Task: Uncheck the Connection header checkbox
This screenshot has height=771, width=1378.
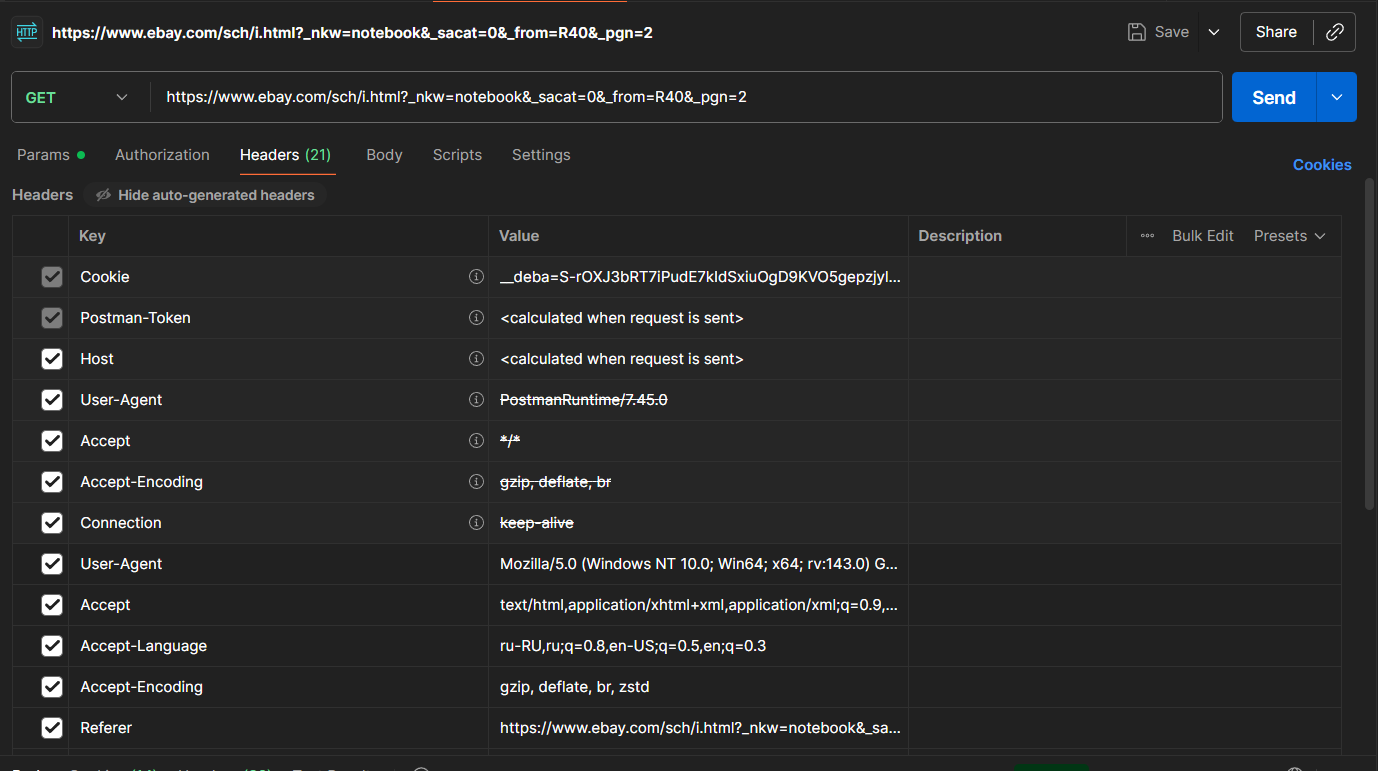Action: (52, 523)
